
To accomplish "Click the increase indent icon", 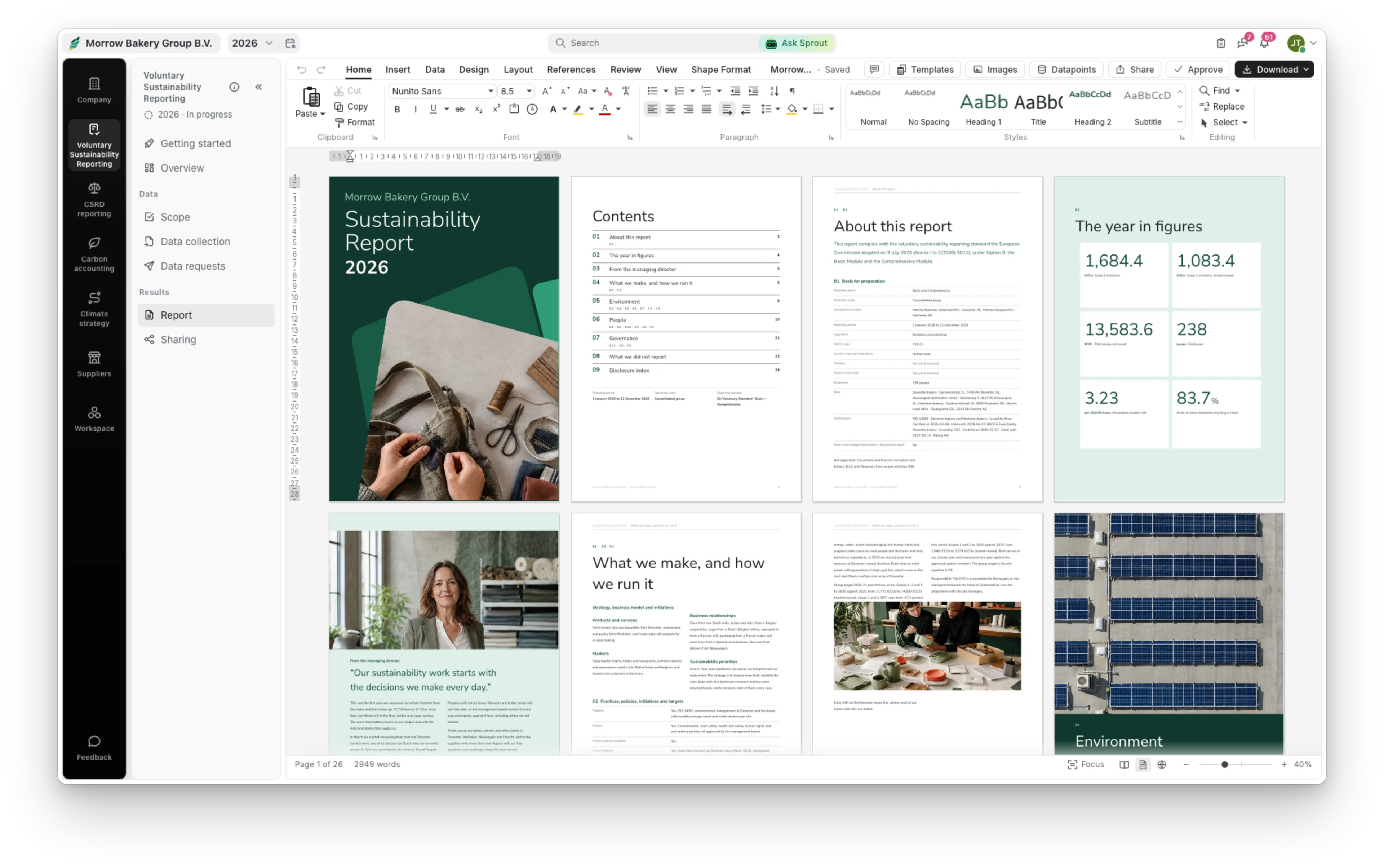I will pos(753,91).
